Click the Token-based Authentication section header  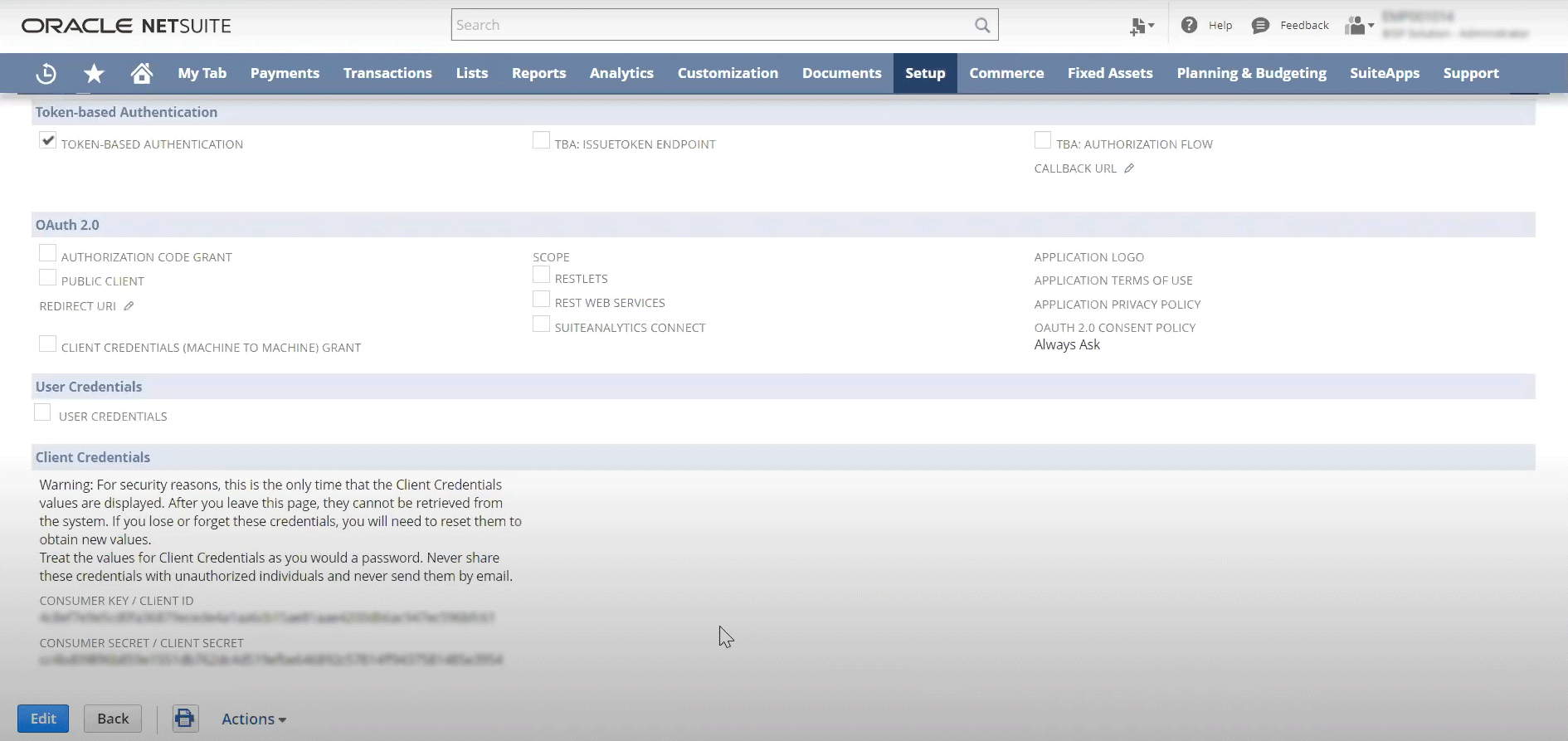[x=126, y=112]
